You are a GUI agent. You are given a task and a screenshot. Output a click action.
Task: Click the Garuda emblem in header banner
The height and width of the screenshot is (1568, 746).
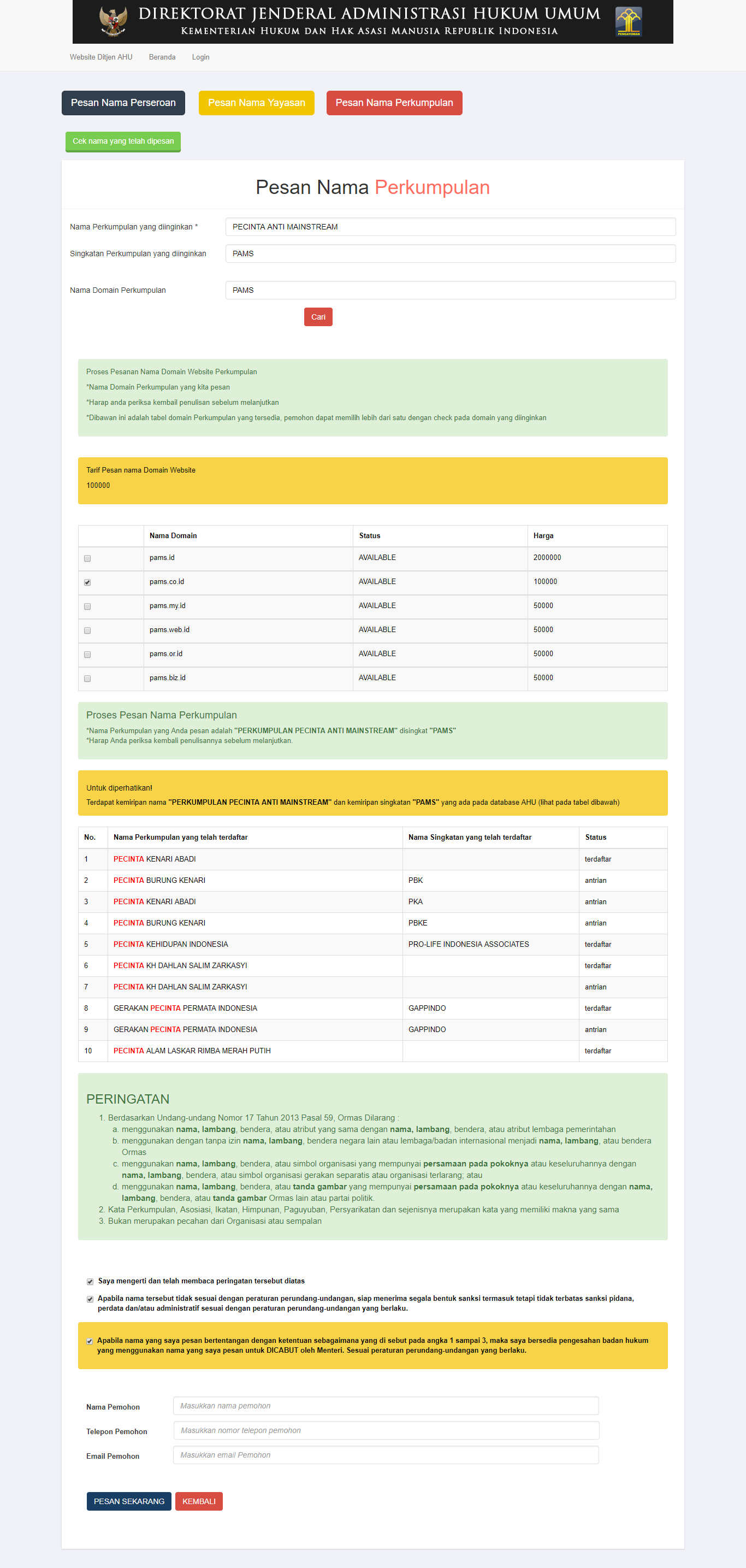point(113,21)
